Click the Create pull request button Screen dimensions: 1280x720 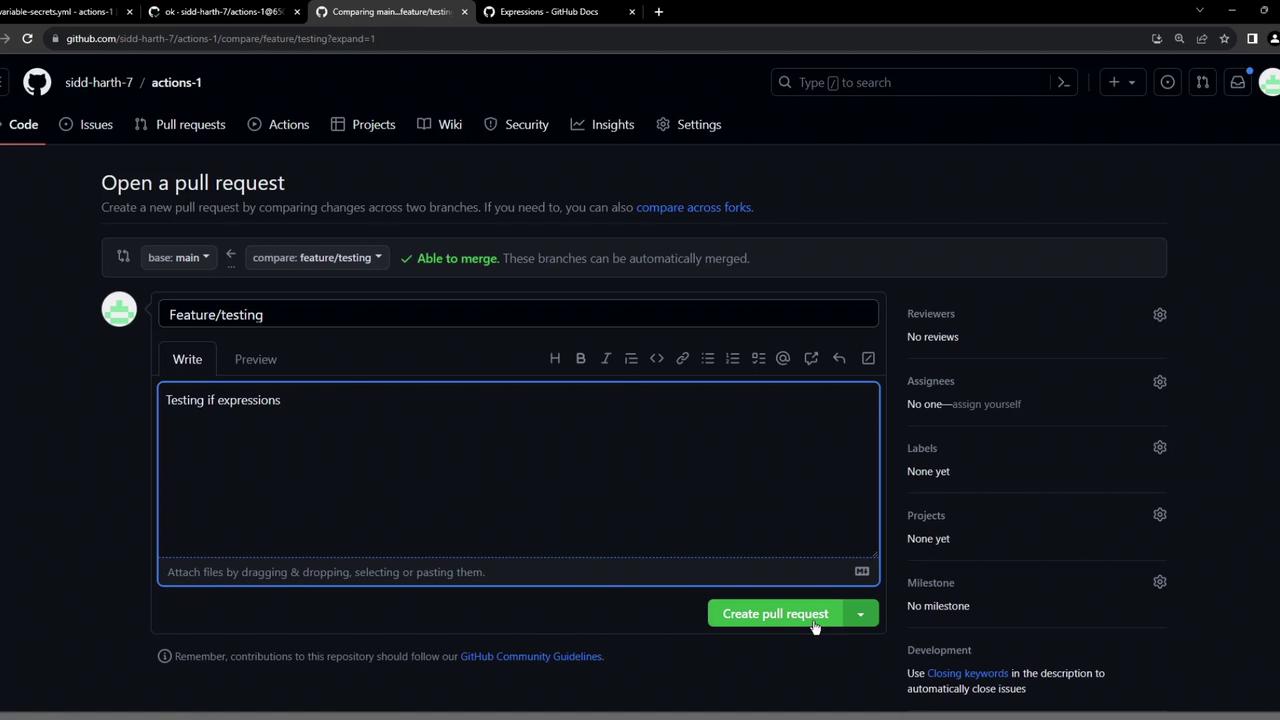[x=775, y=614]
